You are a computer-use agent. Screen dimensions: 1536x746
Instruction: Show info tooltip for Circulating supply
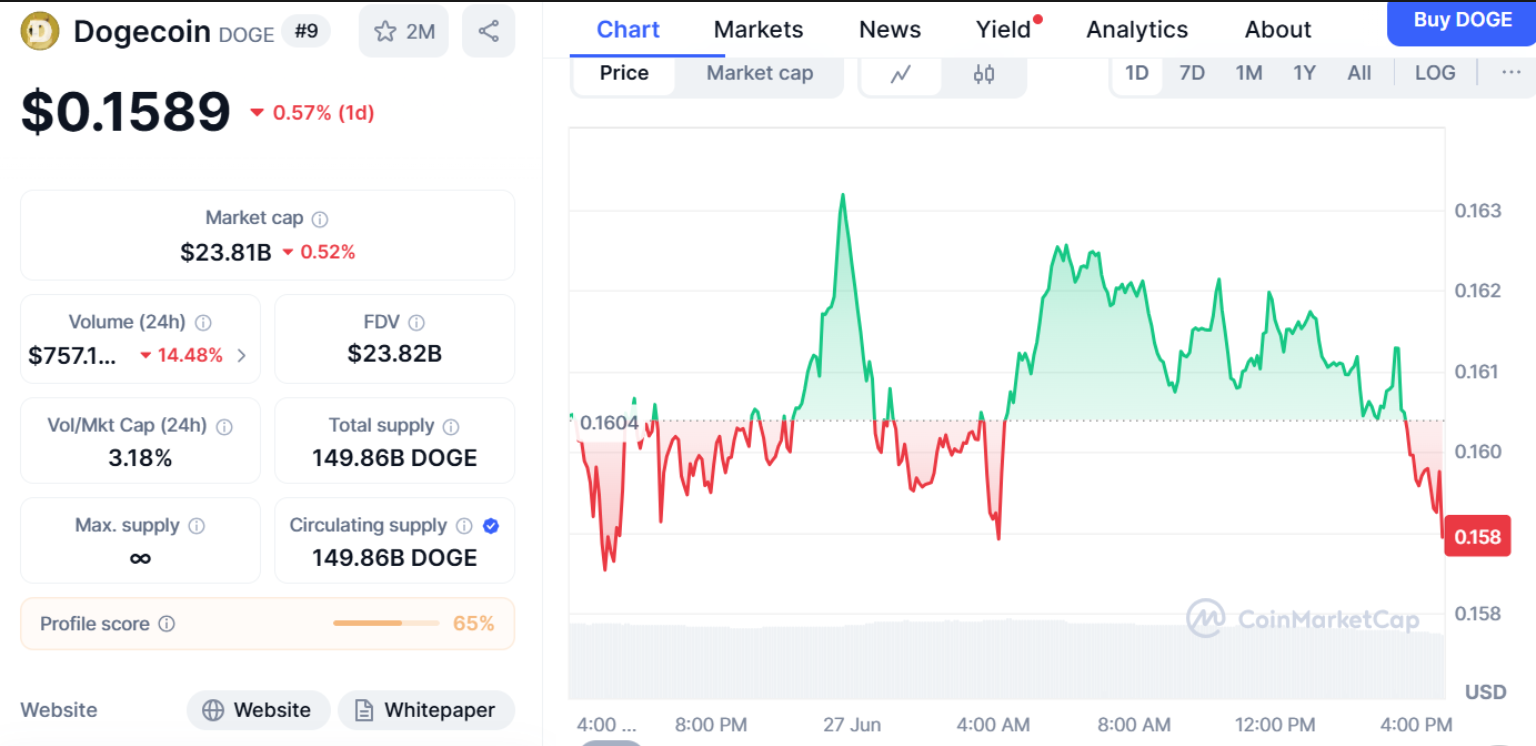point(464,526)
